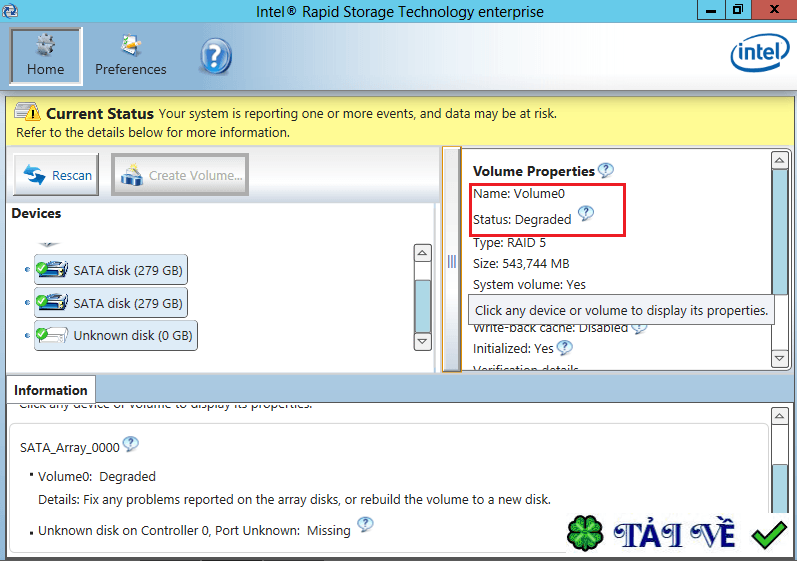The height and width of the screenshot is (561, 797).
Task: Click the System volume: Yes text
Action: coord(529,285)
